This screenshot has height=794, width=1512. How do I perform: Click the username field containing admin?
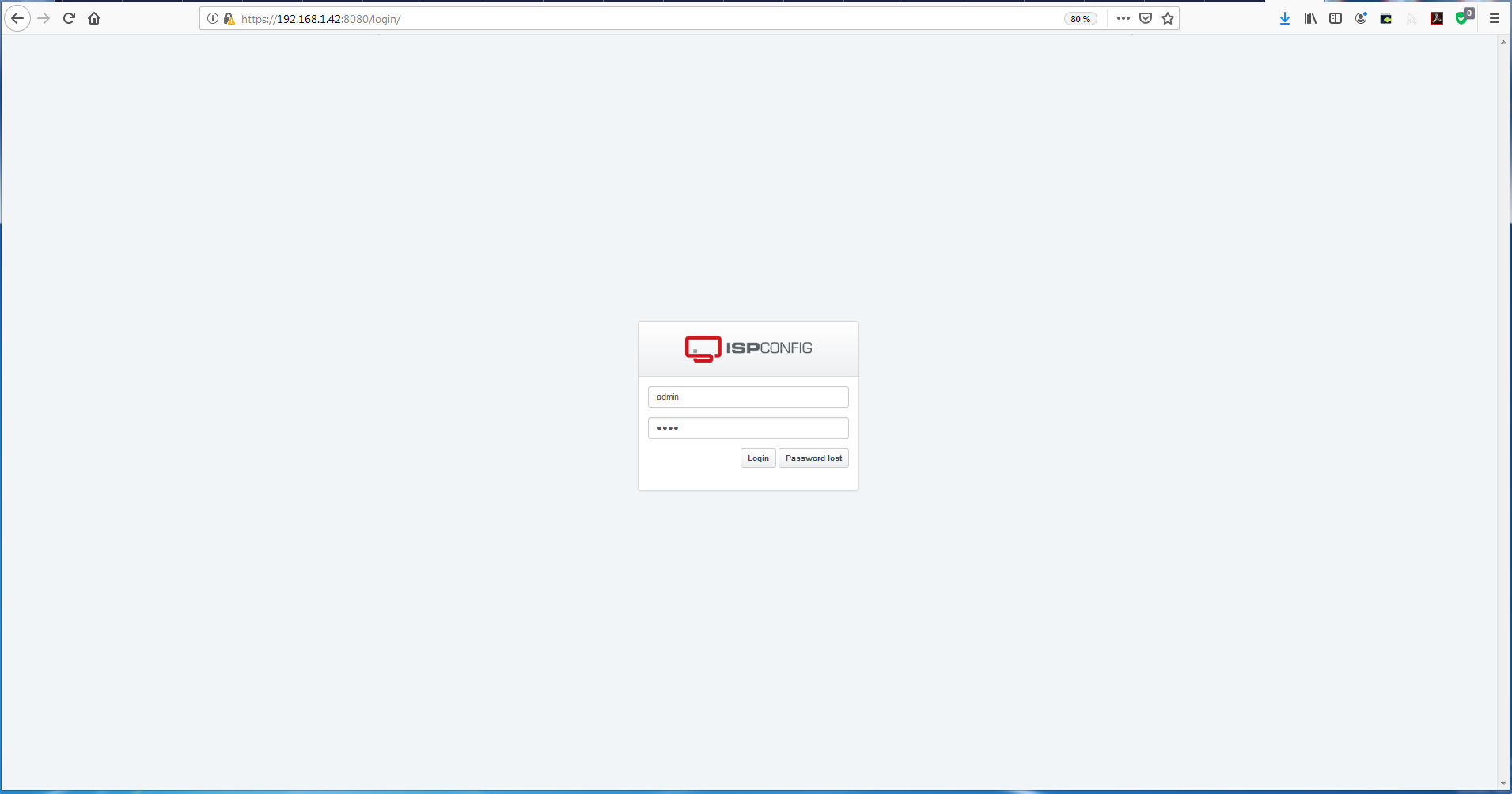[x=748, y=397]
